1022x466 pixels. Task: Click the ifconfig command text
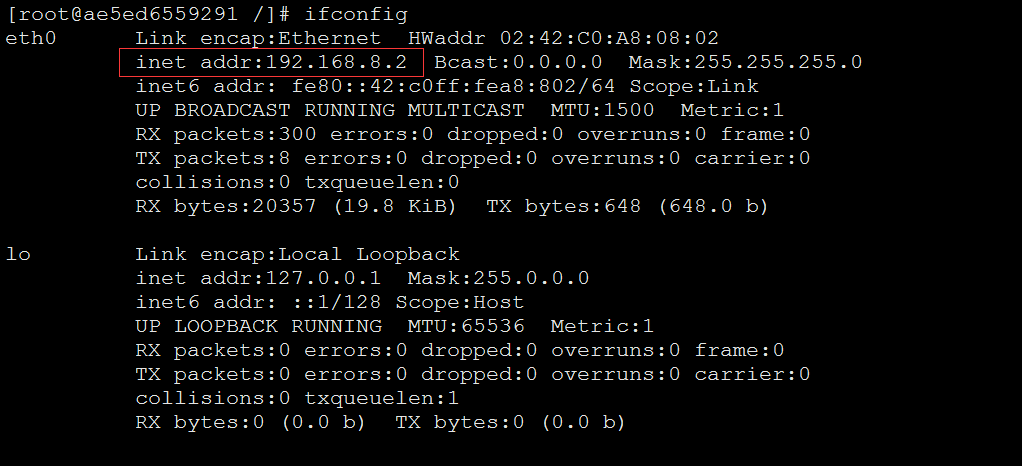coord(356,14)
